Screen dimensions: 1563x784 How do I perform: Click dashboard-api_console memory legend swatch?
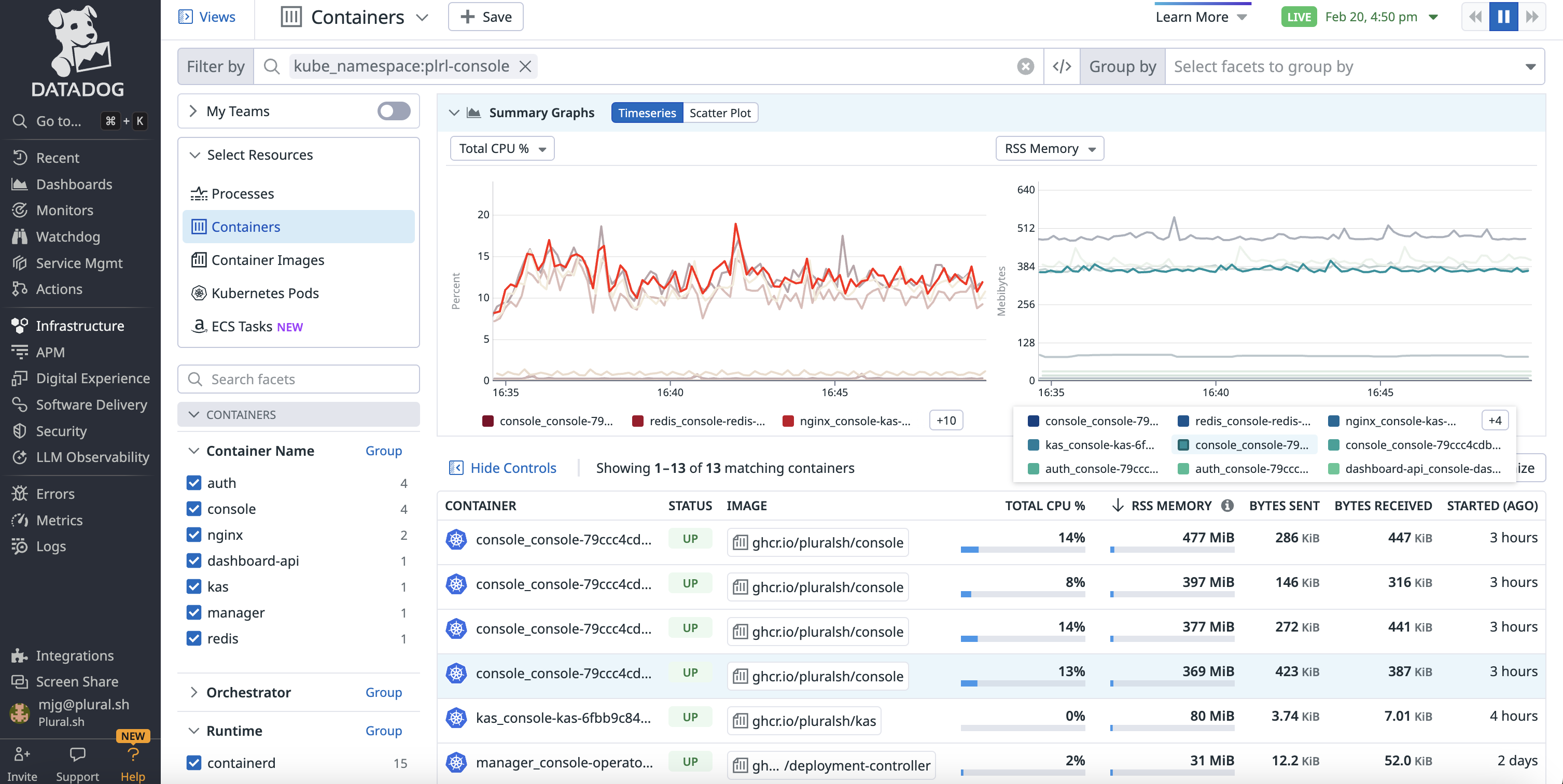tap(1334, 469)
